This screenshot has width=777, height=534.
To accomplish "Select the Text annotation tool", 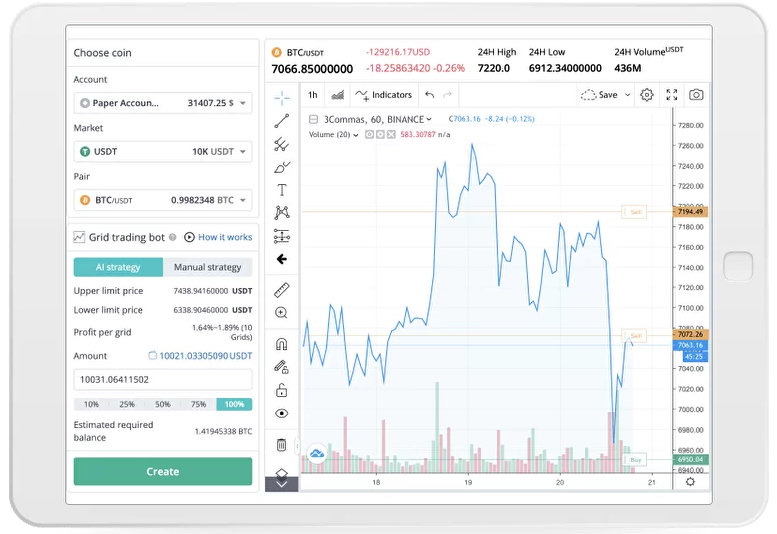I will tap(282, 190).
